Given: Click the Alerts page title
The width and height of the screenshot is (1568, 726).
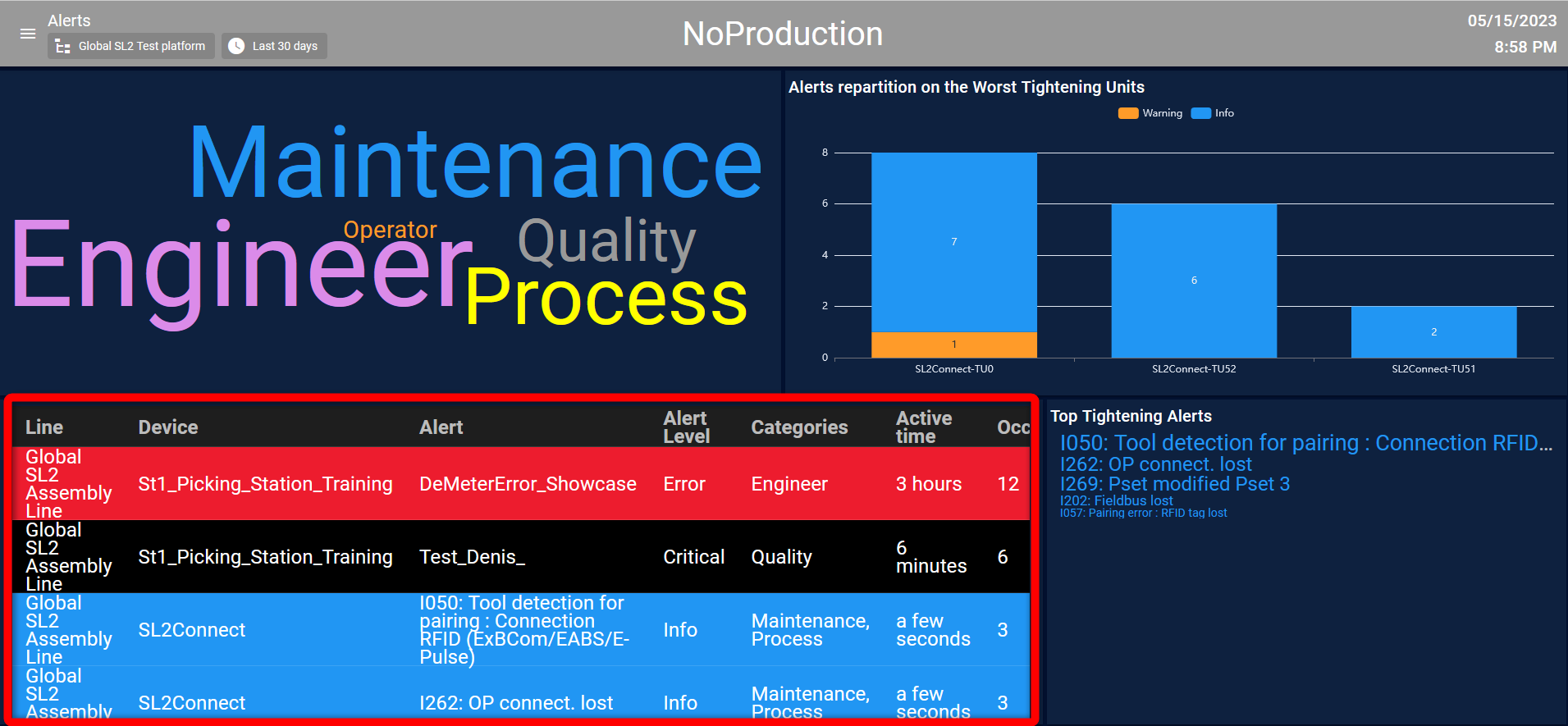Looking at the screenshot, I should [69, 21].
